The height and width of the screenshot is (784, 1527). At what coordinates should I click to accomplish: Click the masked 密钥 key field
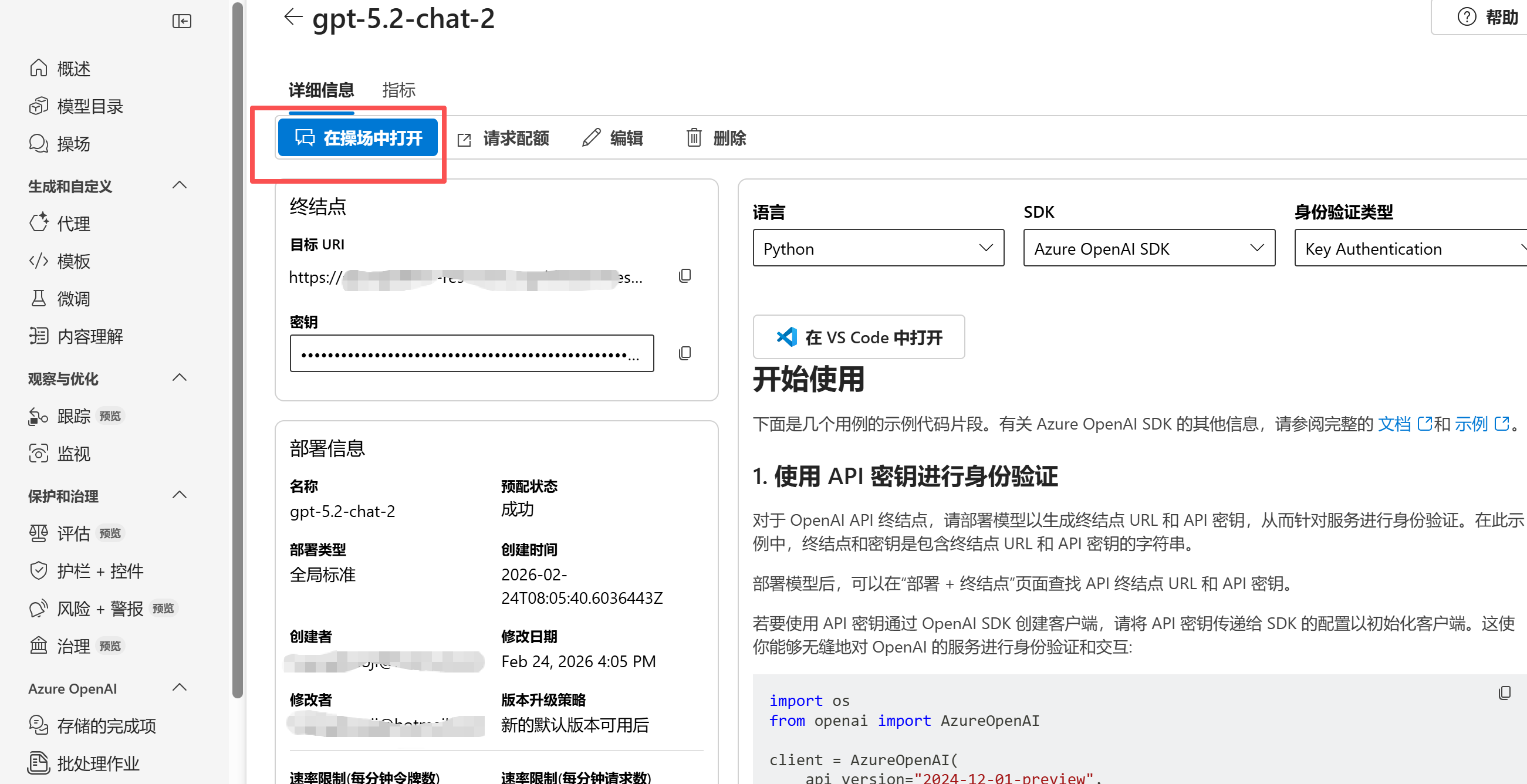coord(471,354)
